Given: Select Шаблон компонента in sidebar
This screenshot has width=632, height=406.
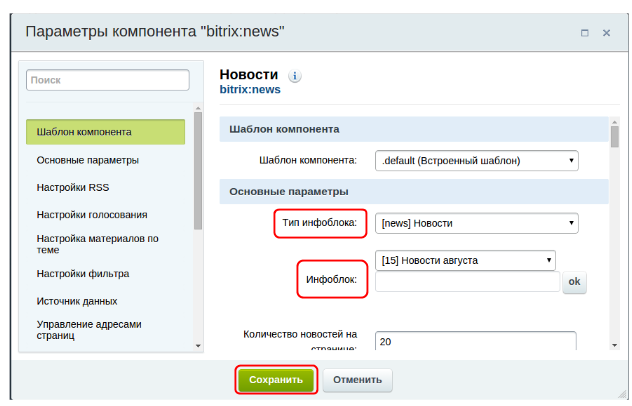Looking at the screenshot, I should pos(106,132).
